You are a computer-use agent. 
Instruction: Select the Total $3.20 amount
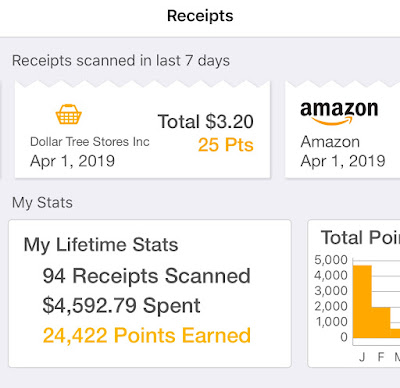[x=206, y=121]
